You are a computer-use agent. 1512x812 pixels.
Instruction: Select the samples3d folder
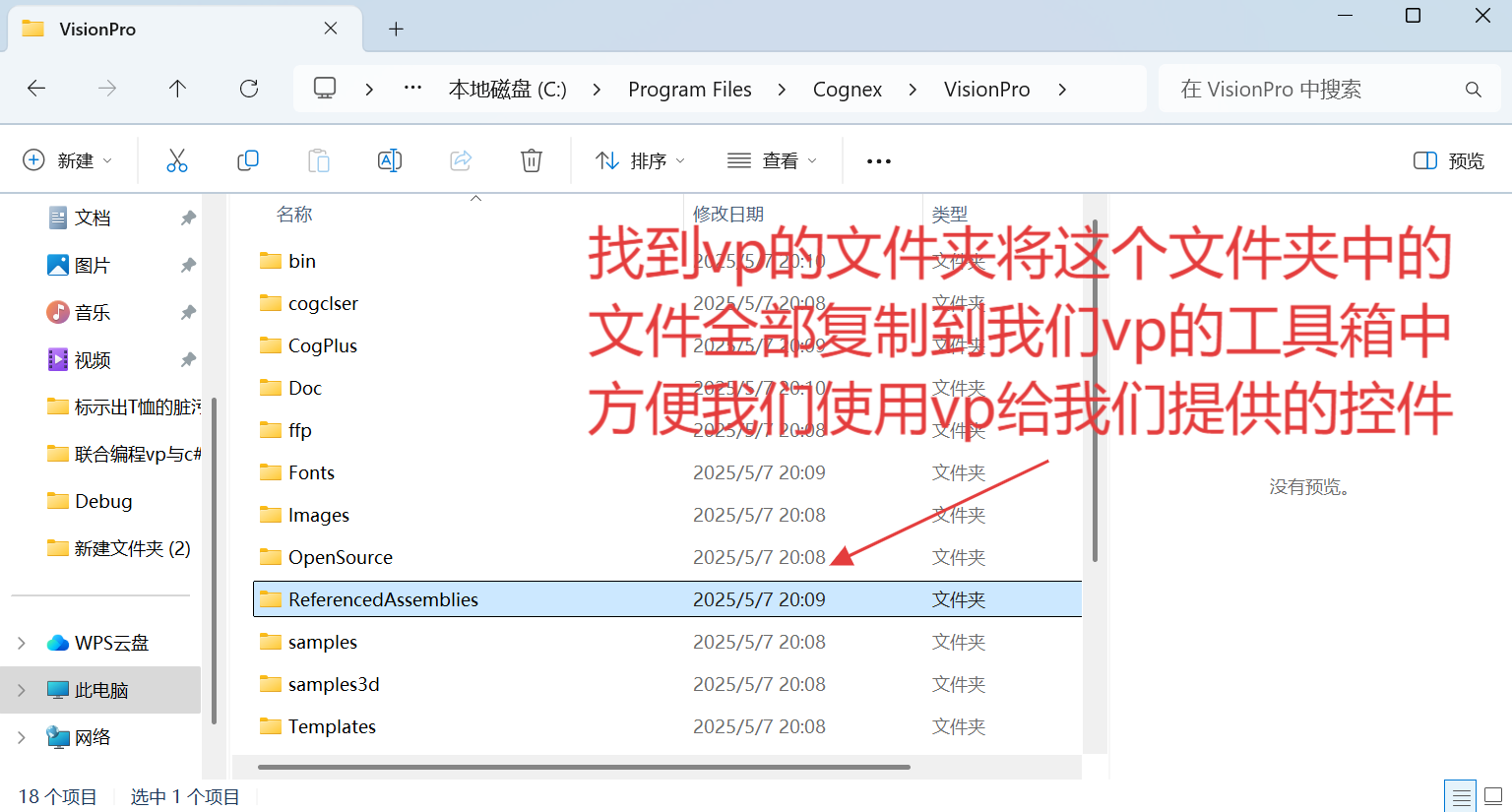(334, 684)
